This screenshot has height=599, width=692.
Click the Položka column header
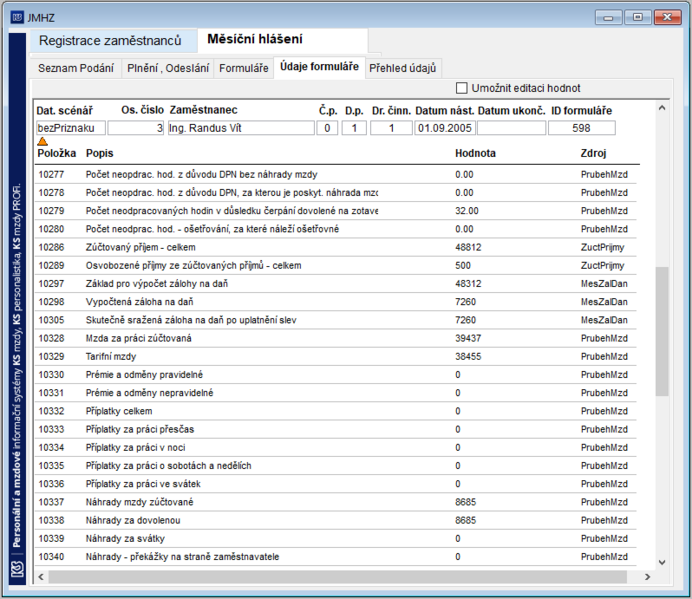(x=56, y=153)
